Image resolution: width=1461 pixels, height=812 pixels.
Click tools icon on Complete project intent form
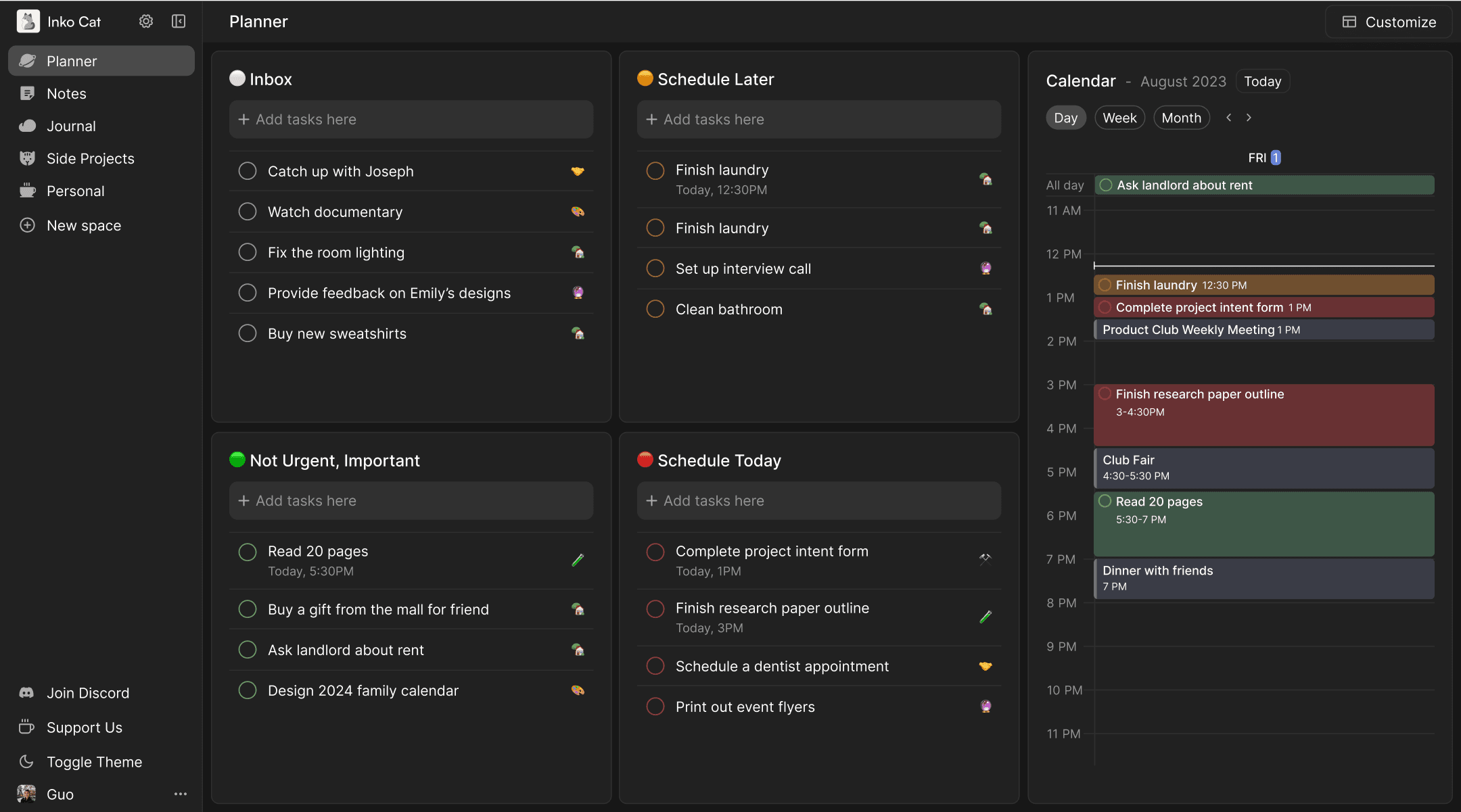[x=985, y=558]
